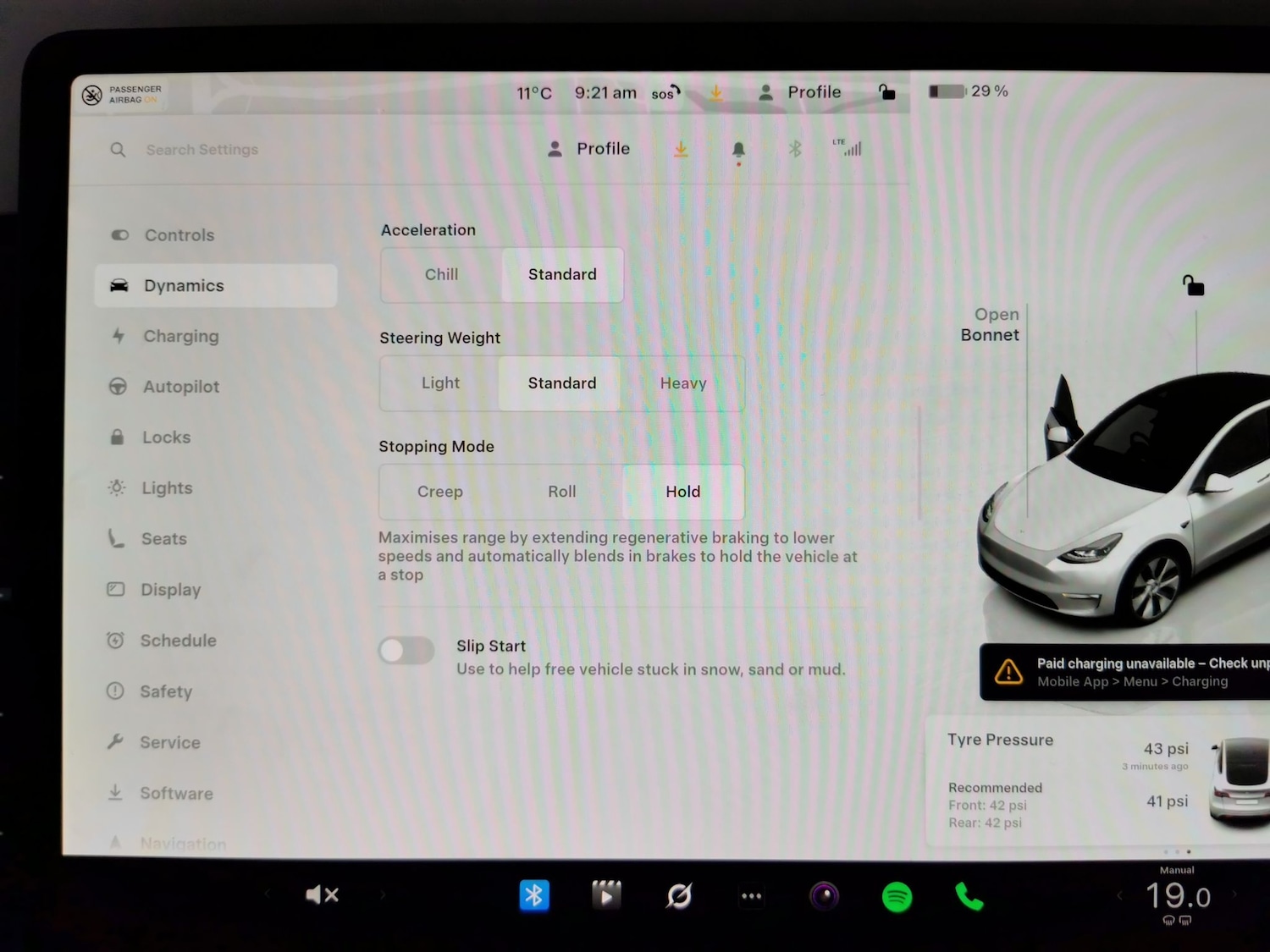
Task: Unmute media via speaker icon in dock
Action: [323, 894]
